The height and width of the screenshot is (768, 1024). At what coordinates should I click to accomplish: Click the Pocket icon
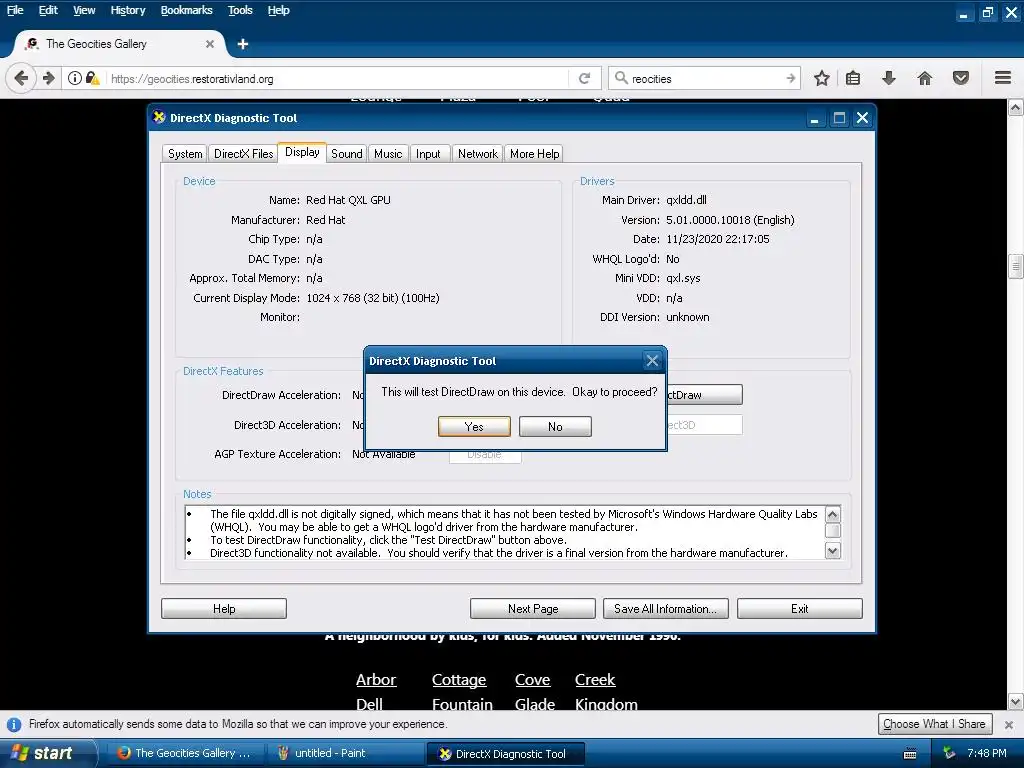click(961, 78)
